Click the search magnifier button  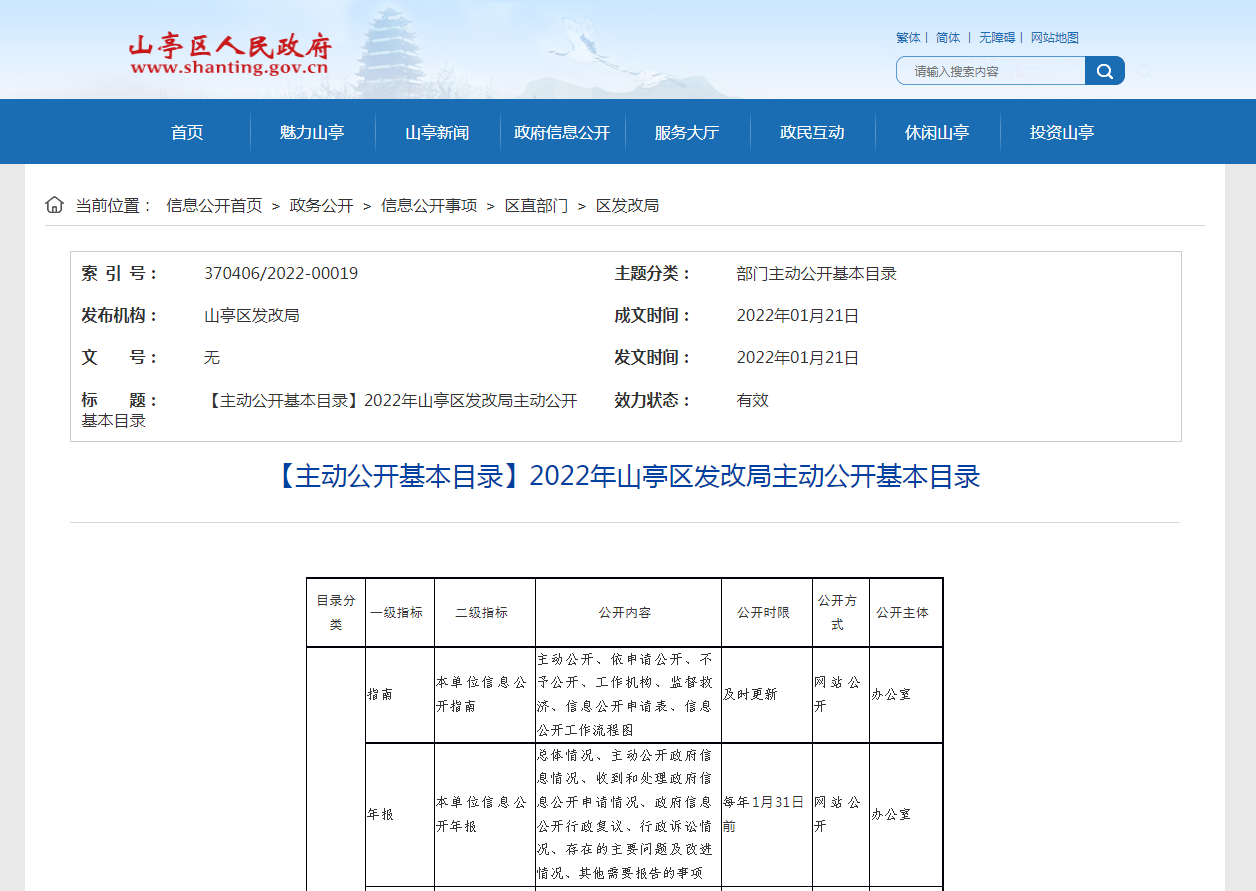1105,71
